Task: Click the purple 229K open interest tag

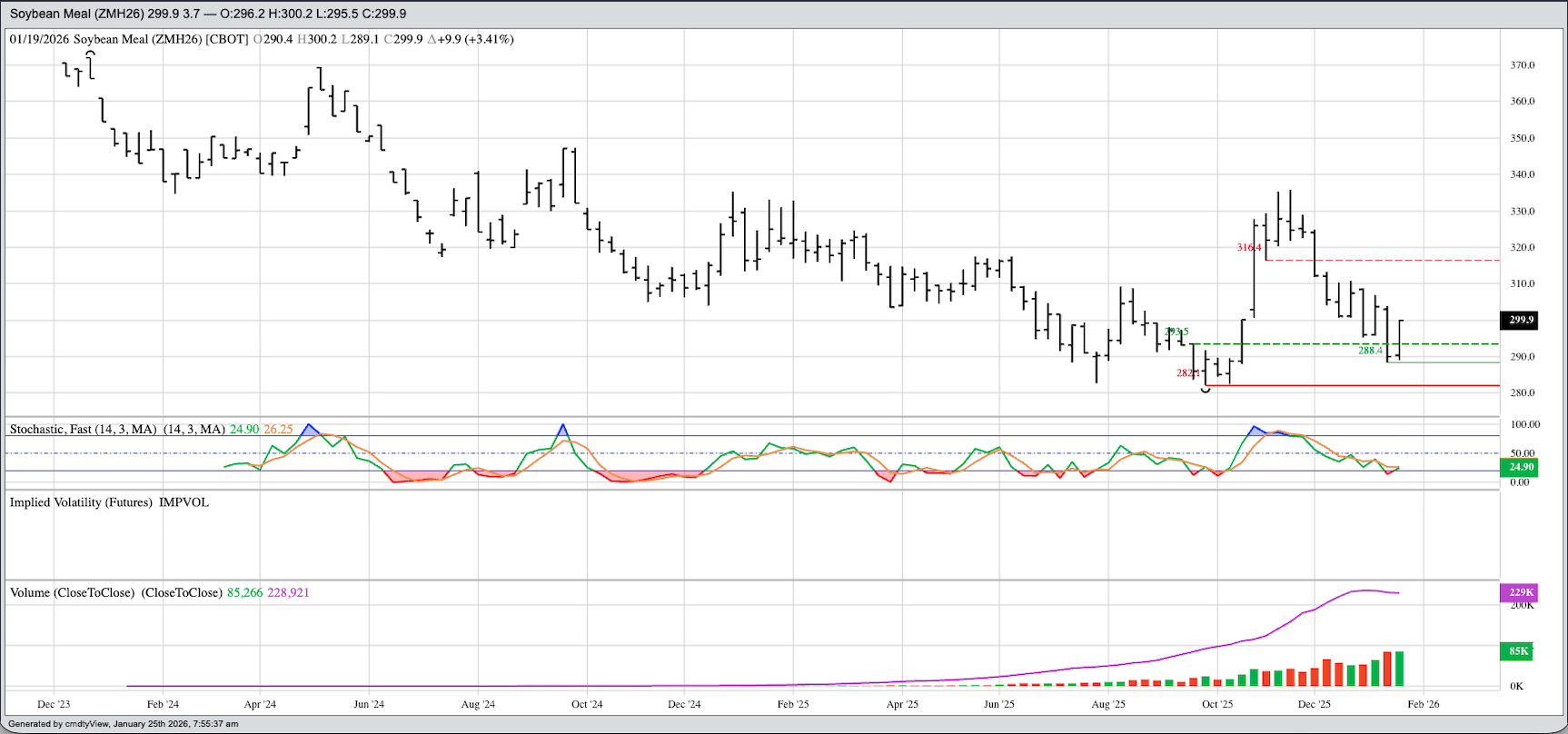Action: 1521,592
